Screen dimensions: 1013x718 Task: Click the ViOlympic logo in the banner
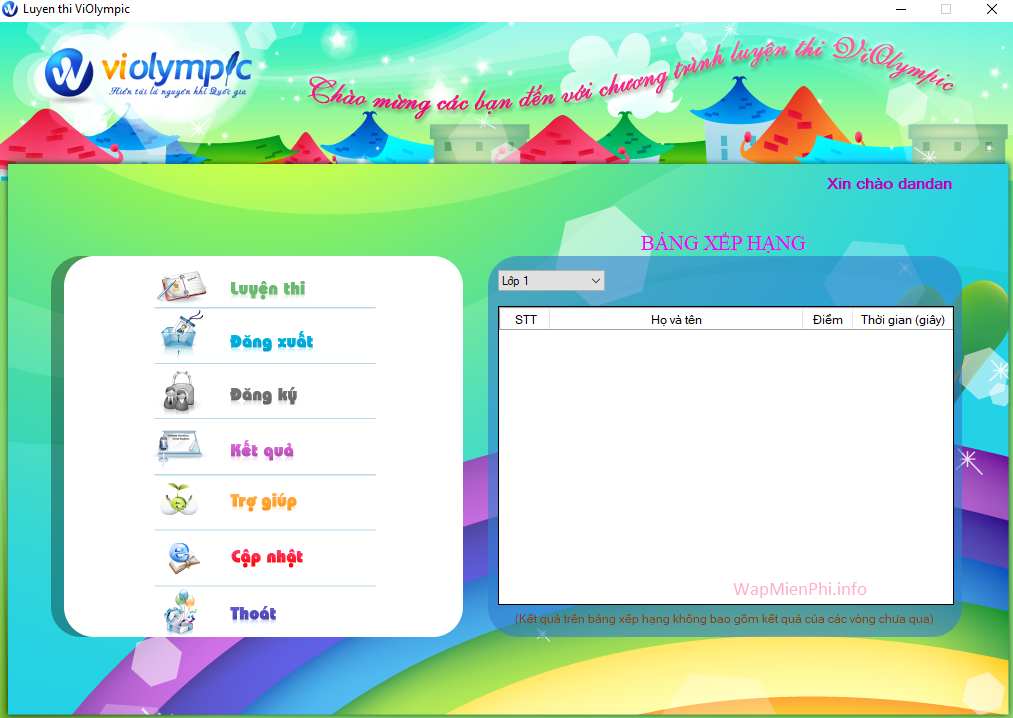click(149, 73)
